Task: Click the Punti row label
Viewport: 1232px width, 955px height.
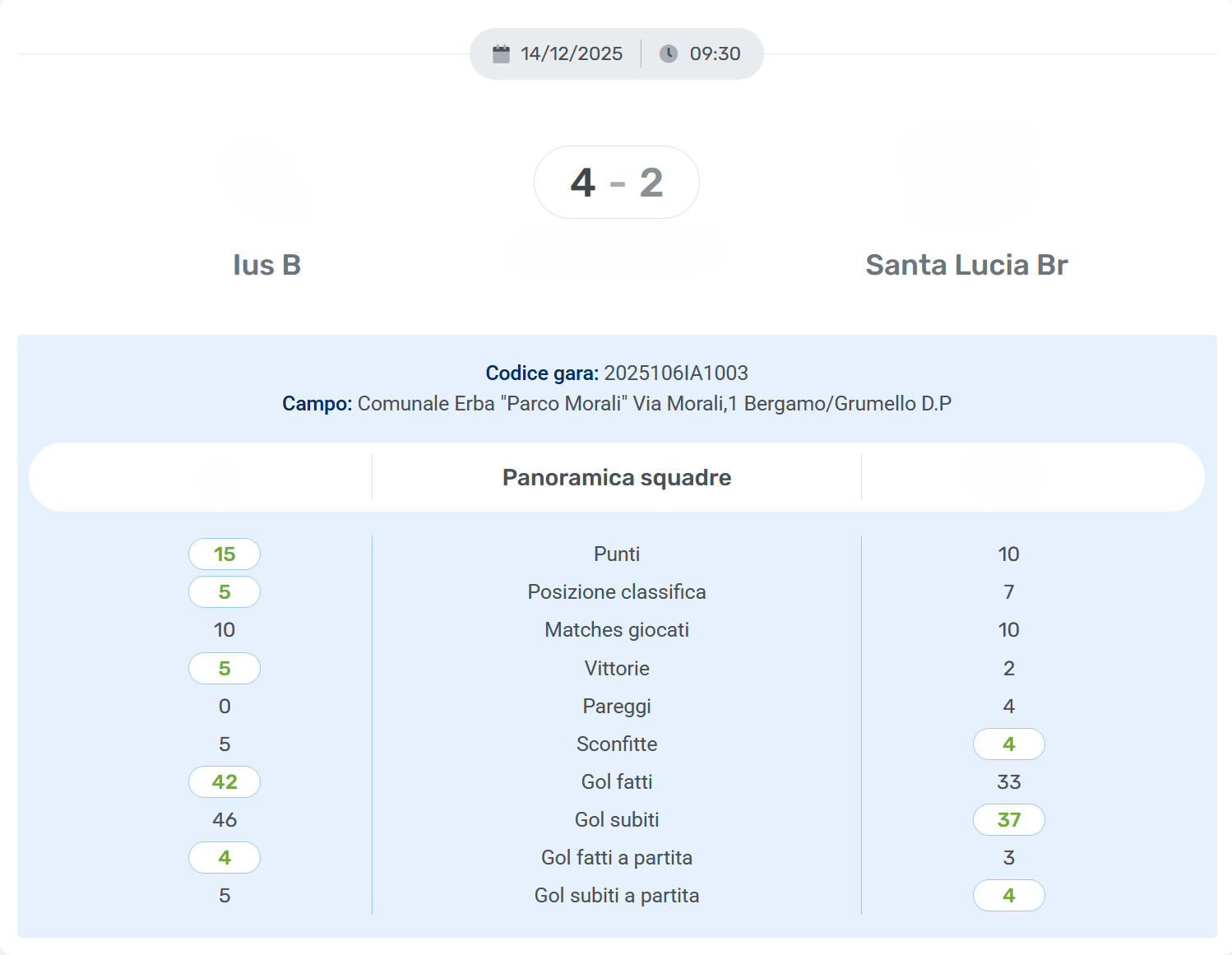Action: [x=617, y=554]
